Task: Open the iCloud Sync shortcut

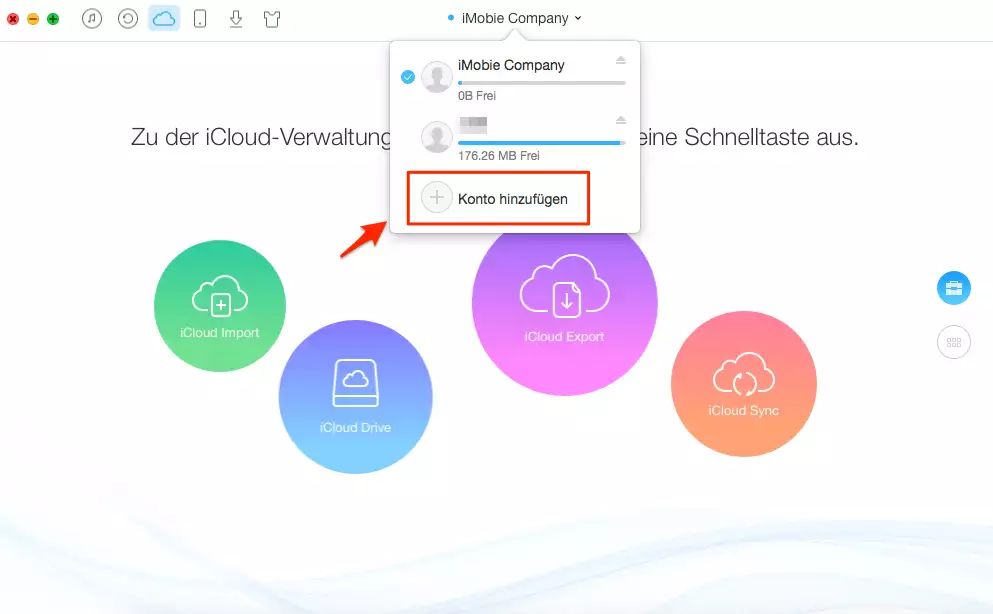Action: point(743,384)
